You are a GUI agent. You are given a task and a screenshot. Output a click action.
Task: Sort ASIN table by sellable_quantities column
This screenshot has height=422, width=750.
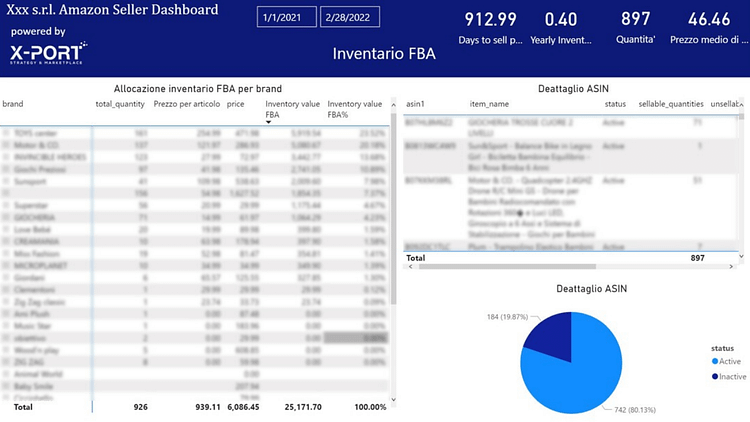(x=671, y=104)
